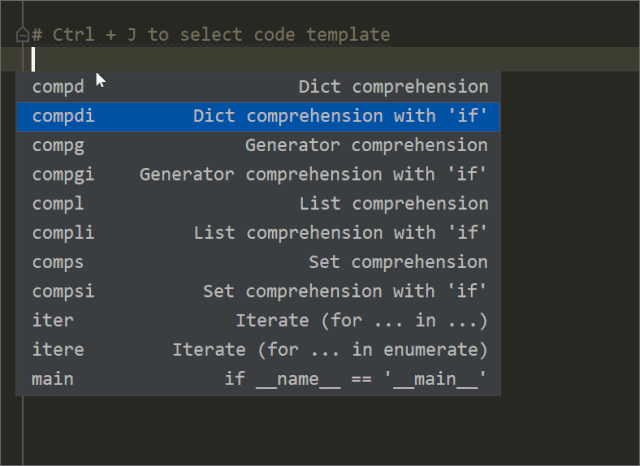Insert the iter Iterate for-in template

(258, 321)
